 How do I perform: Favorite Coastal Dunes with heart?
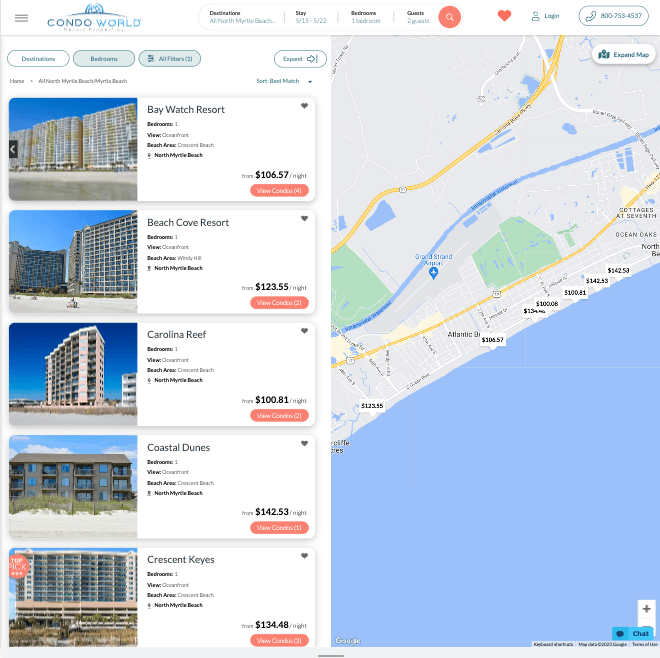click(x=304, y=443)
